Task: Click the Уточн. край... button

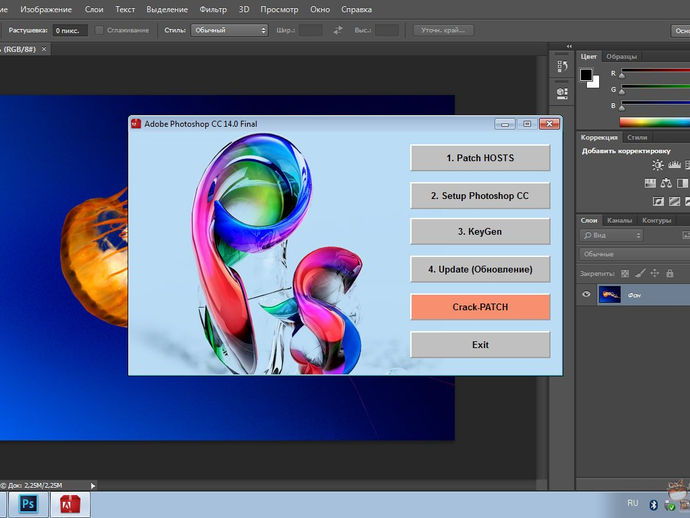Action: tap(443, 30)
